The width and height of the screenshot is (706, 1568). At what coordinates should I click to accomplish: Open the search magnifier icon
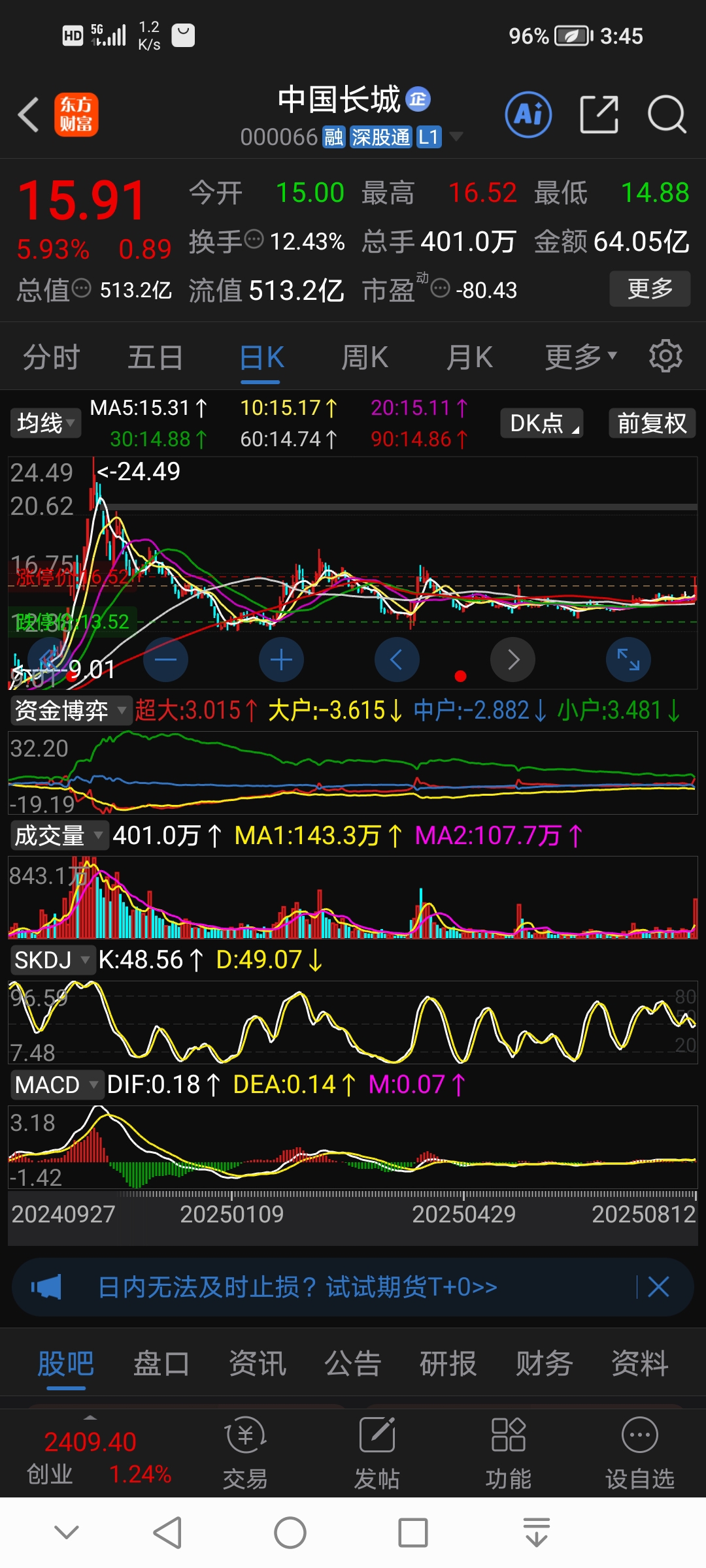pos(667,114)
